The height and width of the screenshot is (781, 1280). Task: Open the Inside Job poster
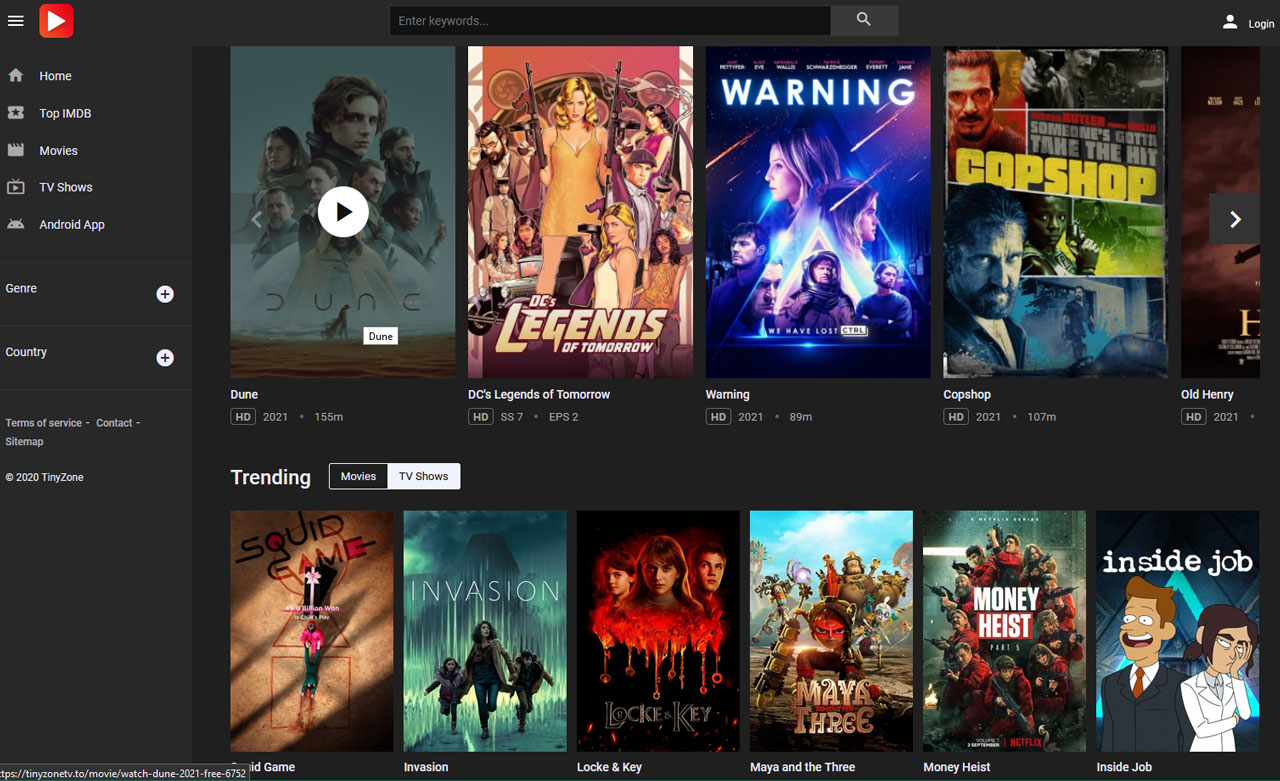click(1177, 631)
